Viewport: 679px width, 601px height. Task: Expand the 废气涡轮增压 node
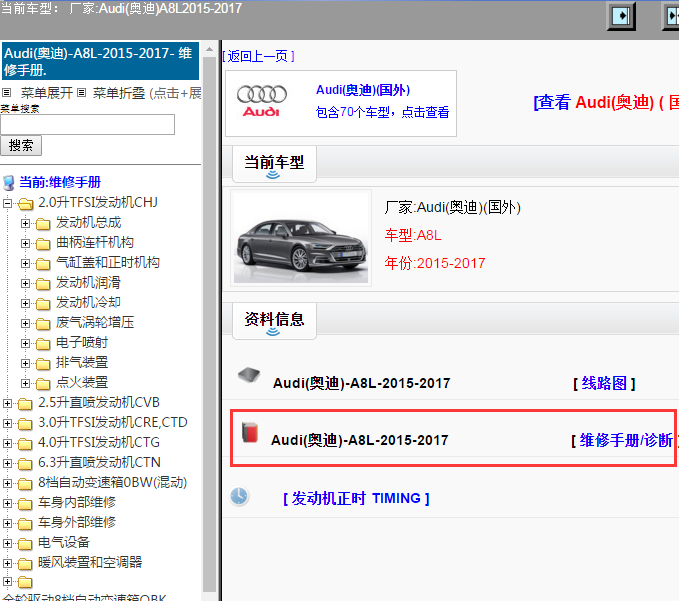(x=25, y=323)
